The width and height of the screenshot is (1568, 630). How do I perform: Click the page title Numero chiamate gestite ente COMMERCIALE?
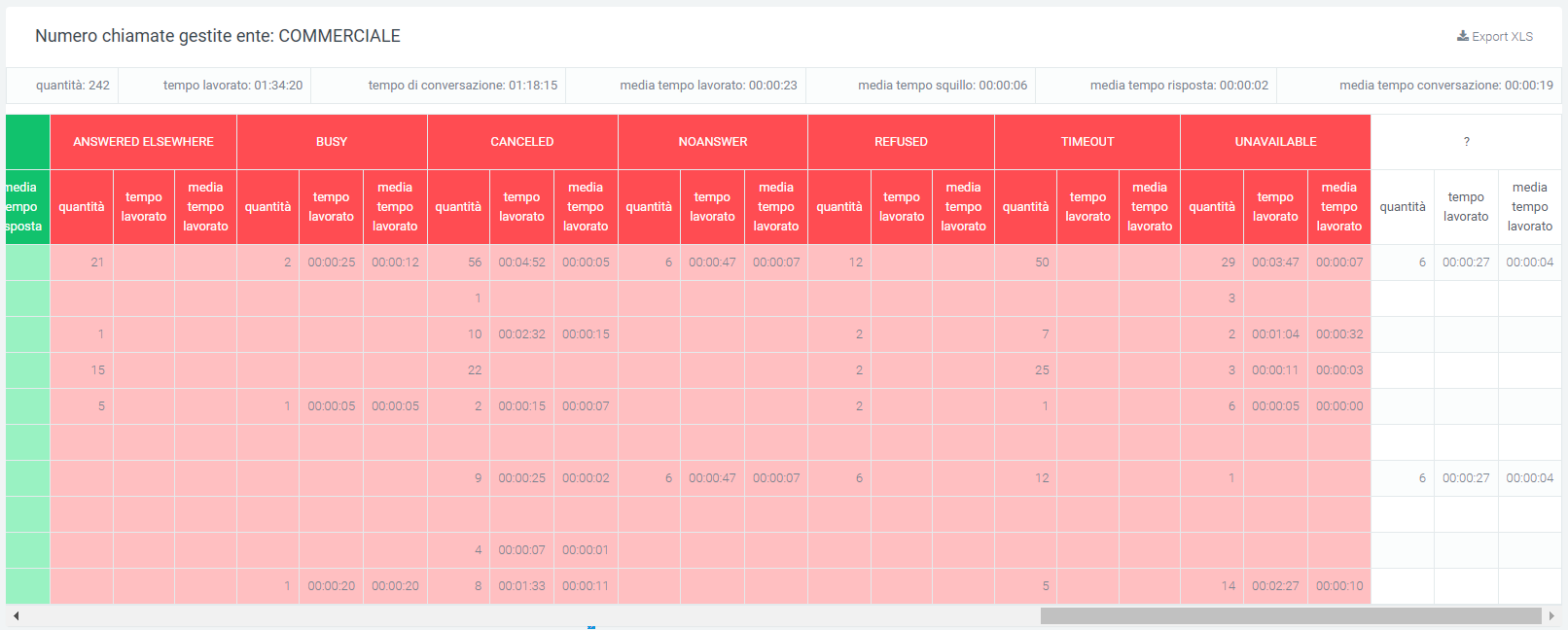pos(218,36)
